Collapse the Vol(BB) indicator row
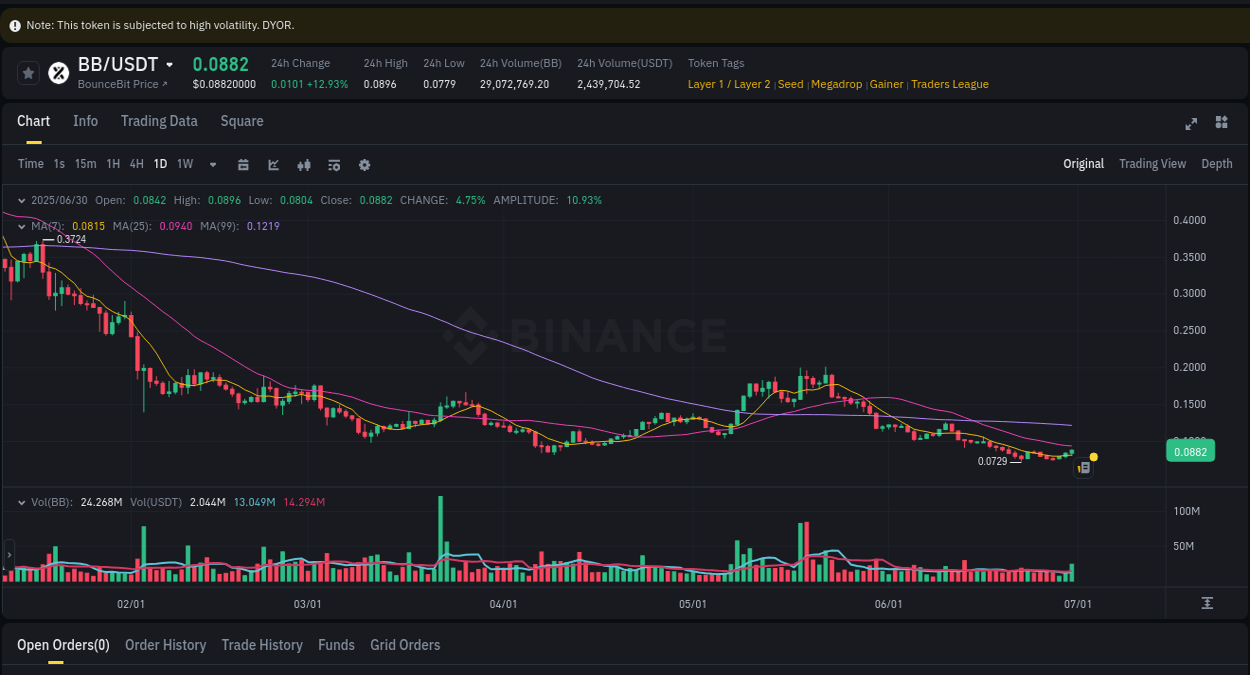 [x=23, y=502]
